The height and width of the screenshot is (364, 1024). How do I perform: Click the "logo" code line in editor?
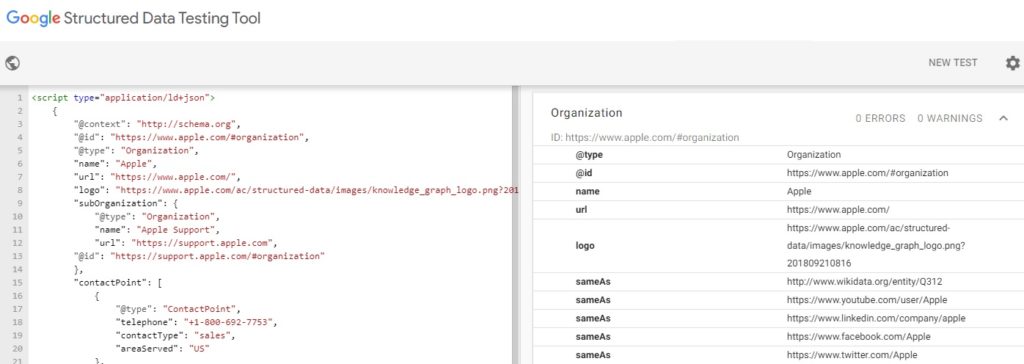click(x=296, y=190)
